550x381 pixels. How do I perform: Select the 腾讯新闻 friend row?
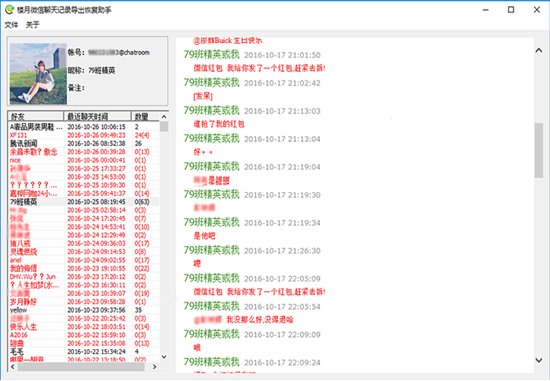(x=84, y=143)
